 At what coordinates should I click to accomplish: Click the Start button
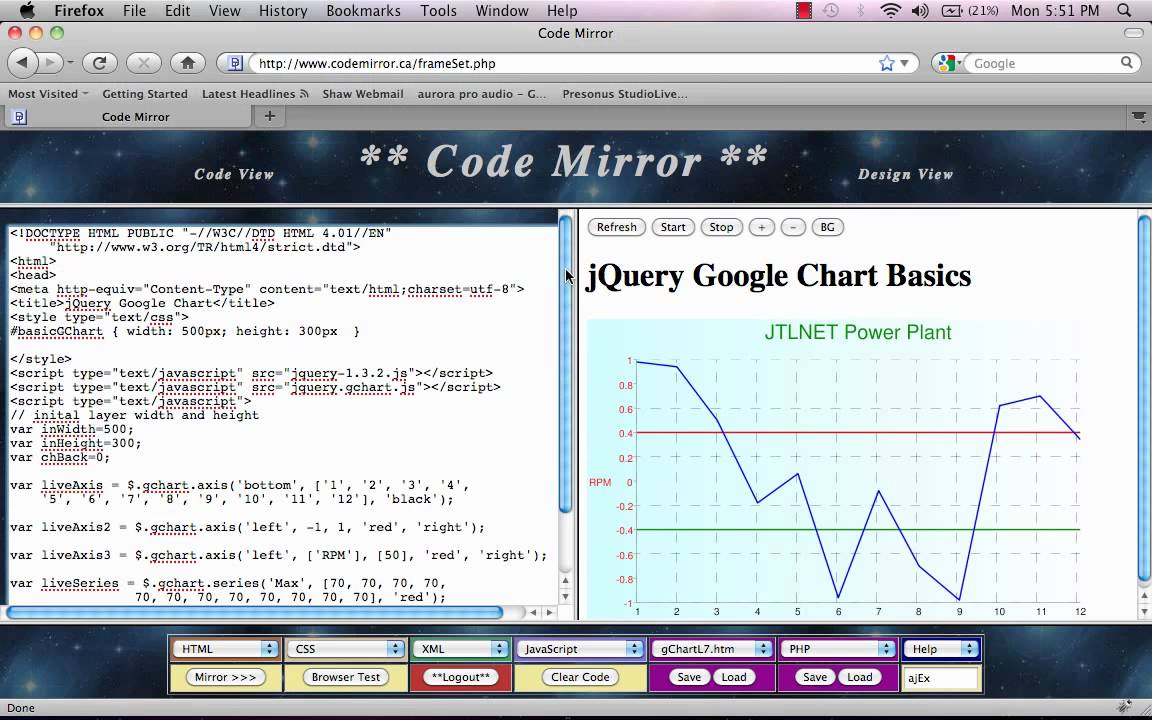(x=673, y=227)
